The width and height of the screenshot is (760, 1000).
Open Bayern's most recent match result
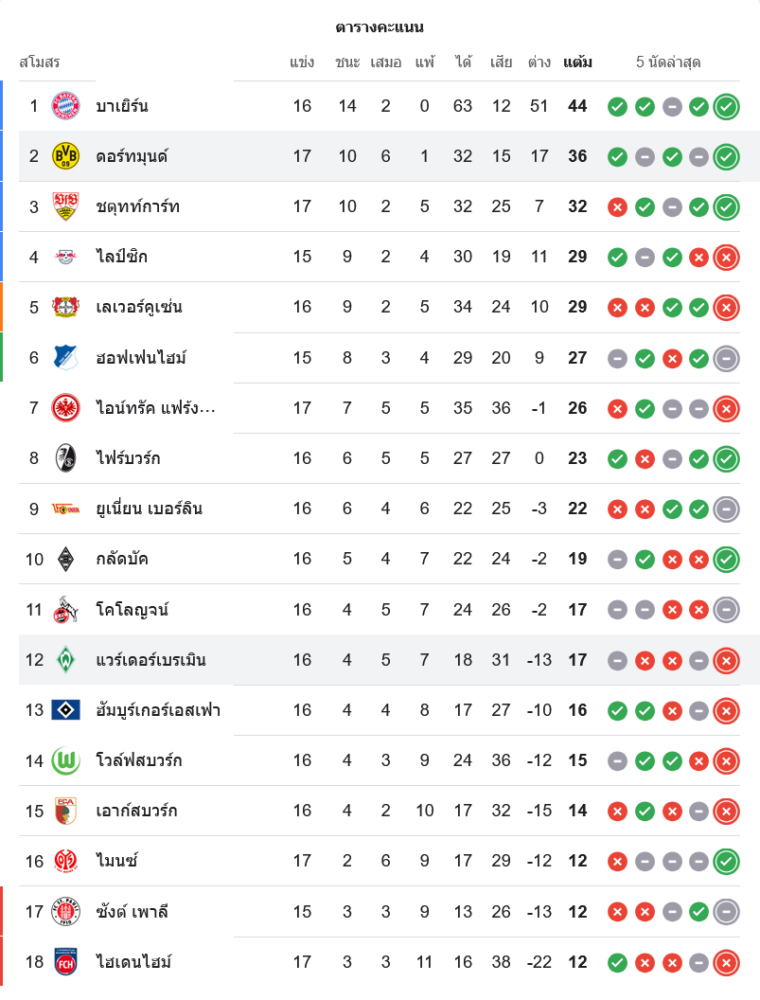[x=727, y=106]
